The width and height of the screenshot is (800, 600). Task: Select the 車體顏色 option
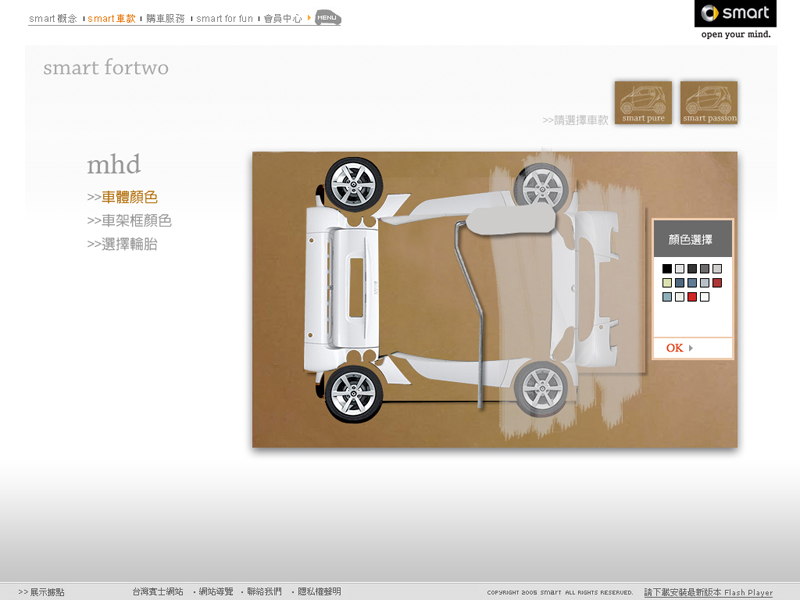pos(122,197)
